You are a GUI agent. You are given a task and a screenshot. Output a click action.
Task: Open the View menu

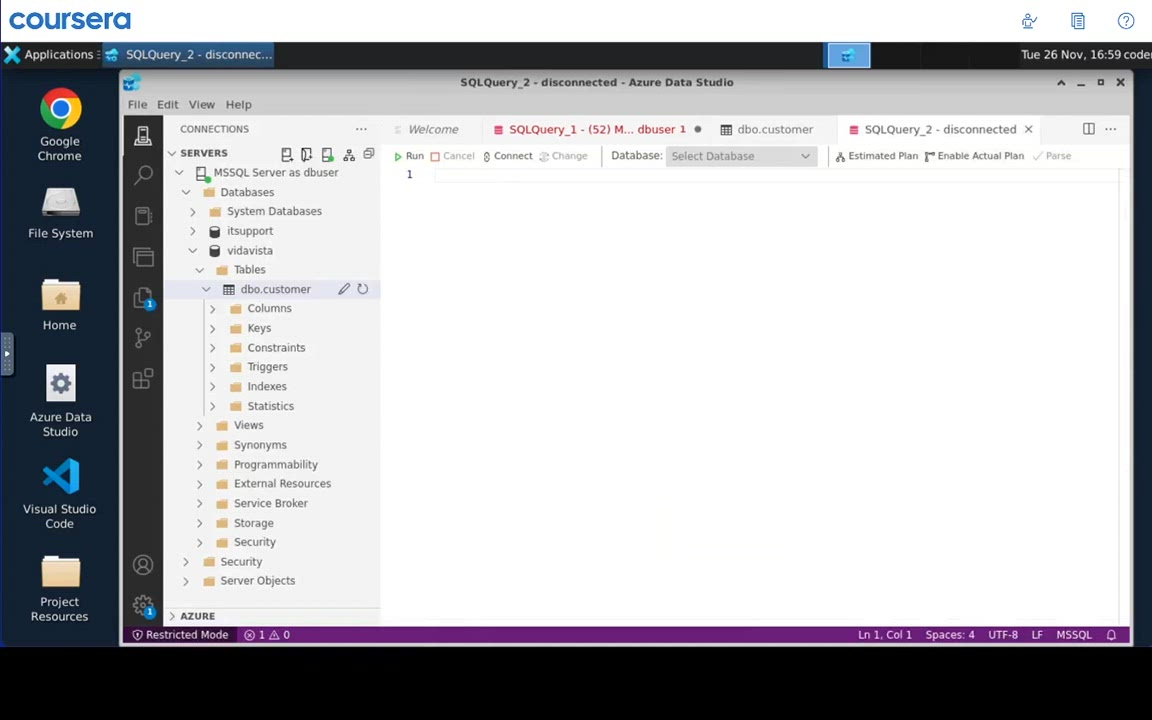(x=201, y=104)
